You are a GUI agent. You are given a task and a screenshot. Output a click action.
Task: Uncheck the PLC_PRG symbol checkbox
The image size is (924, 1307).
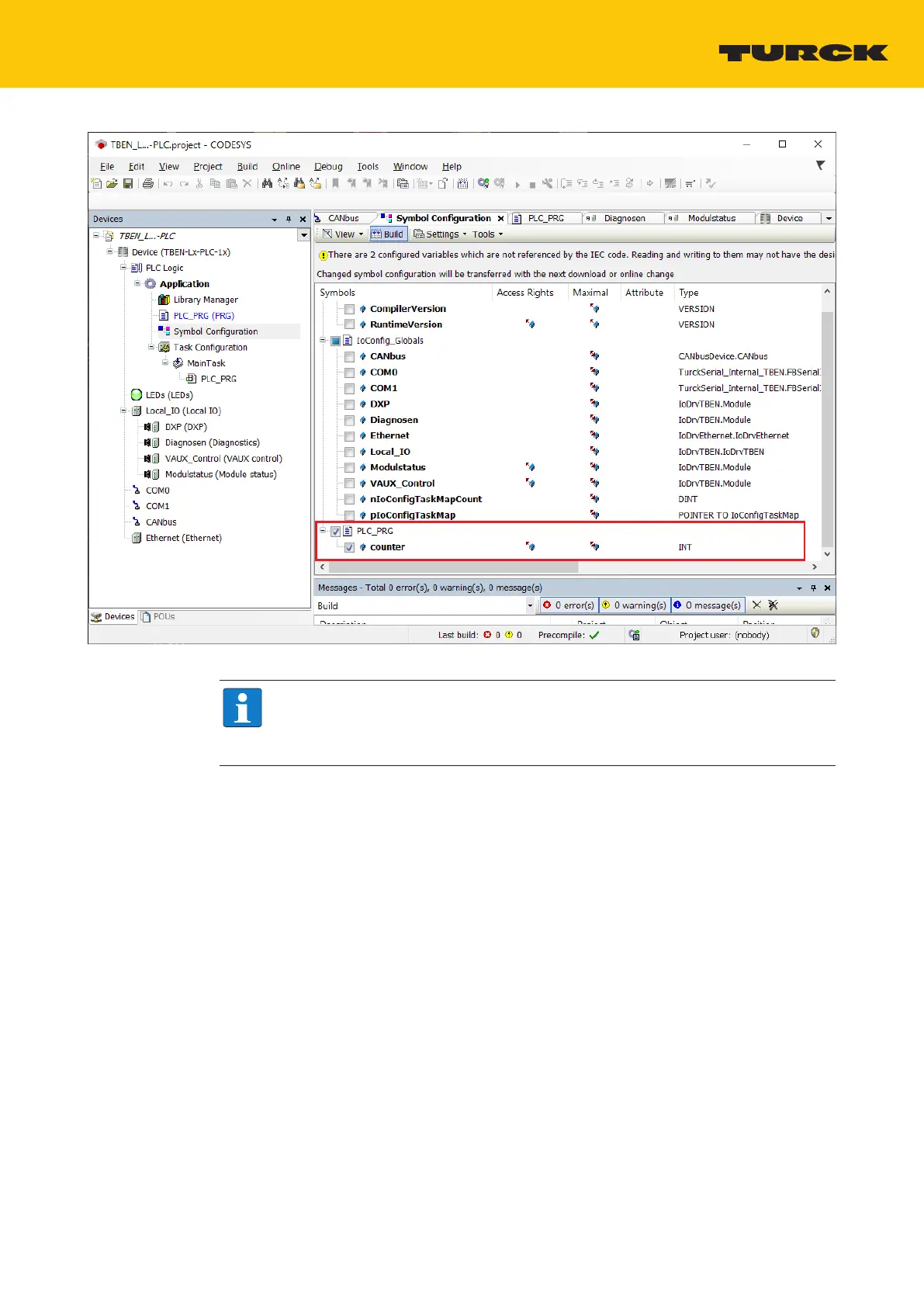tap(336, 532)
